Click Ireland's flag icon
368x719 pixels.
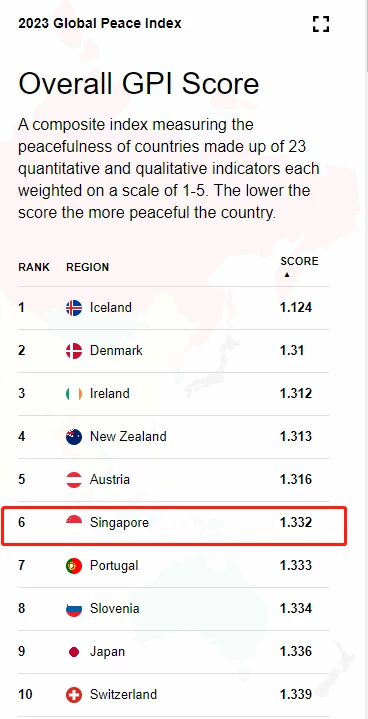[74, 394]
